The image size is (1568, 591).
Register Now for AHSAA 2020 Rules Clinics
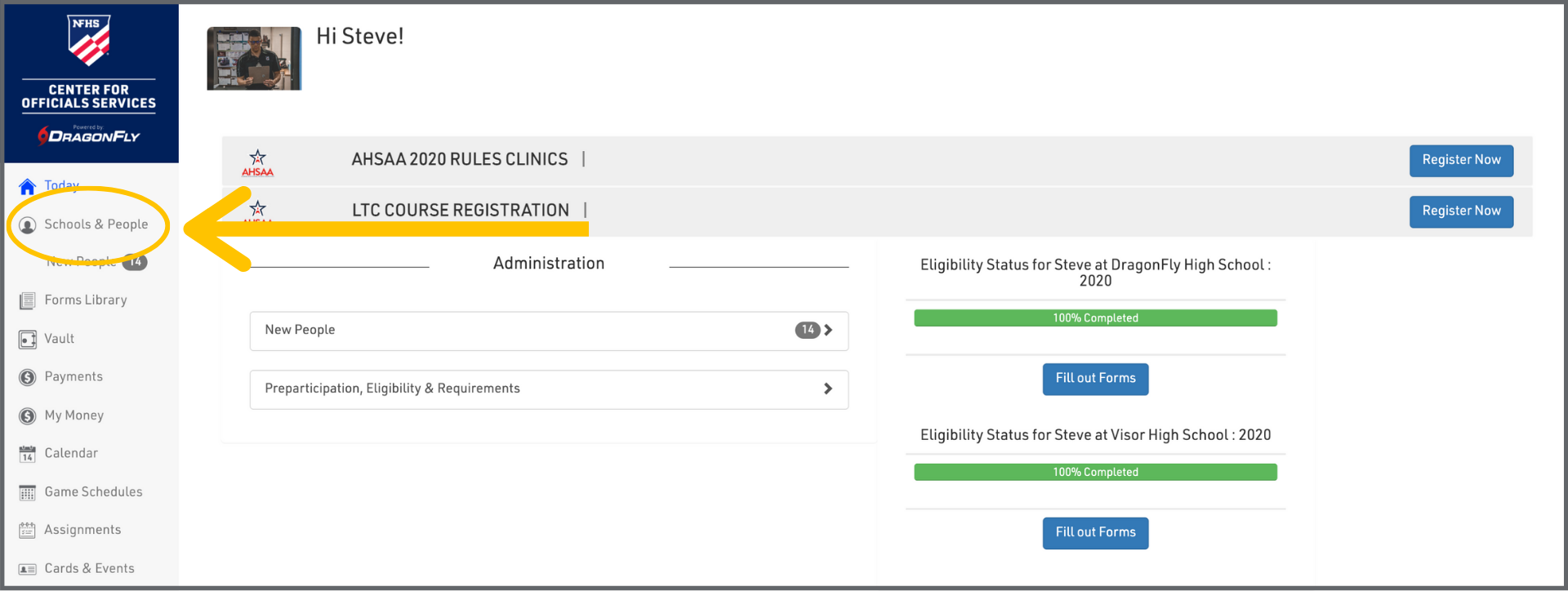tap(1461, 161)
